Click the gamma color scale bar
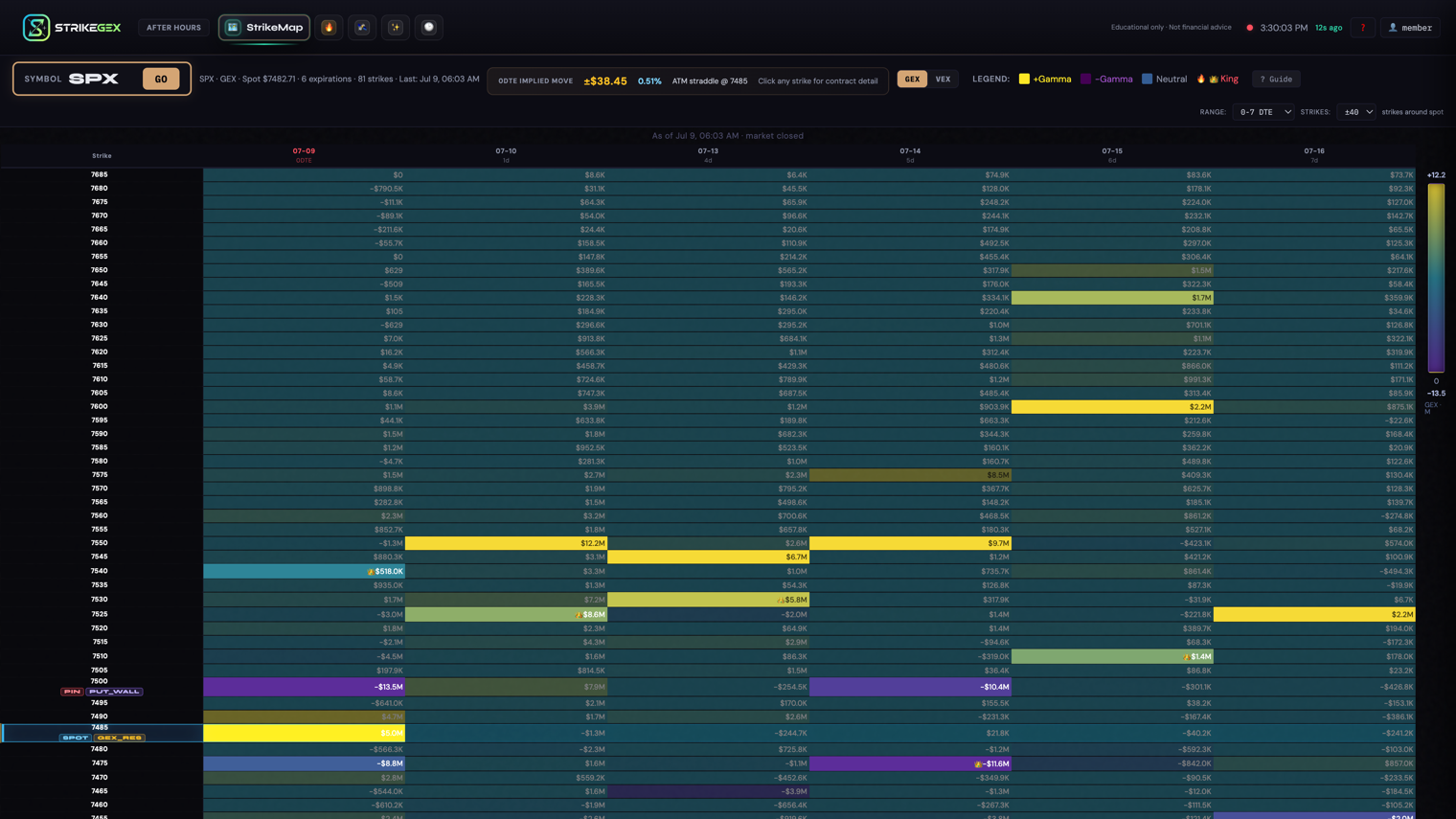 (1436, 278)
